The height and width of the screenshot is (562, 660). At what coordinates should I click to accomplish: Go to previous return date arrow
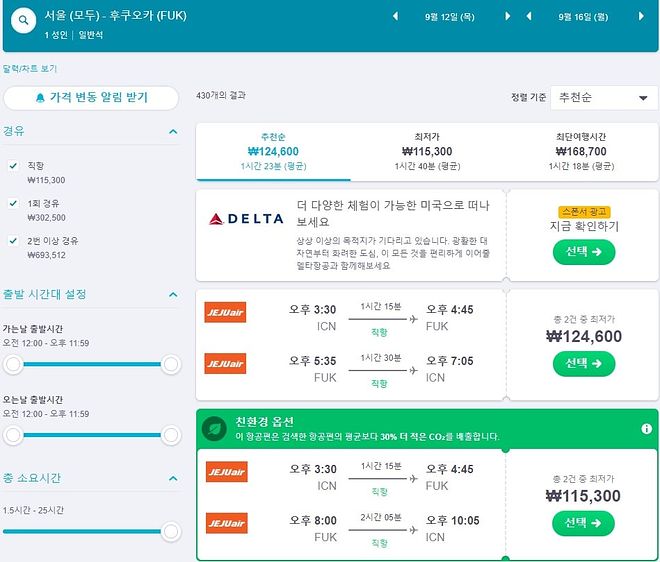tap(530, 17)
